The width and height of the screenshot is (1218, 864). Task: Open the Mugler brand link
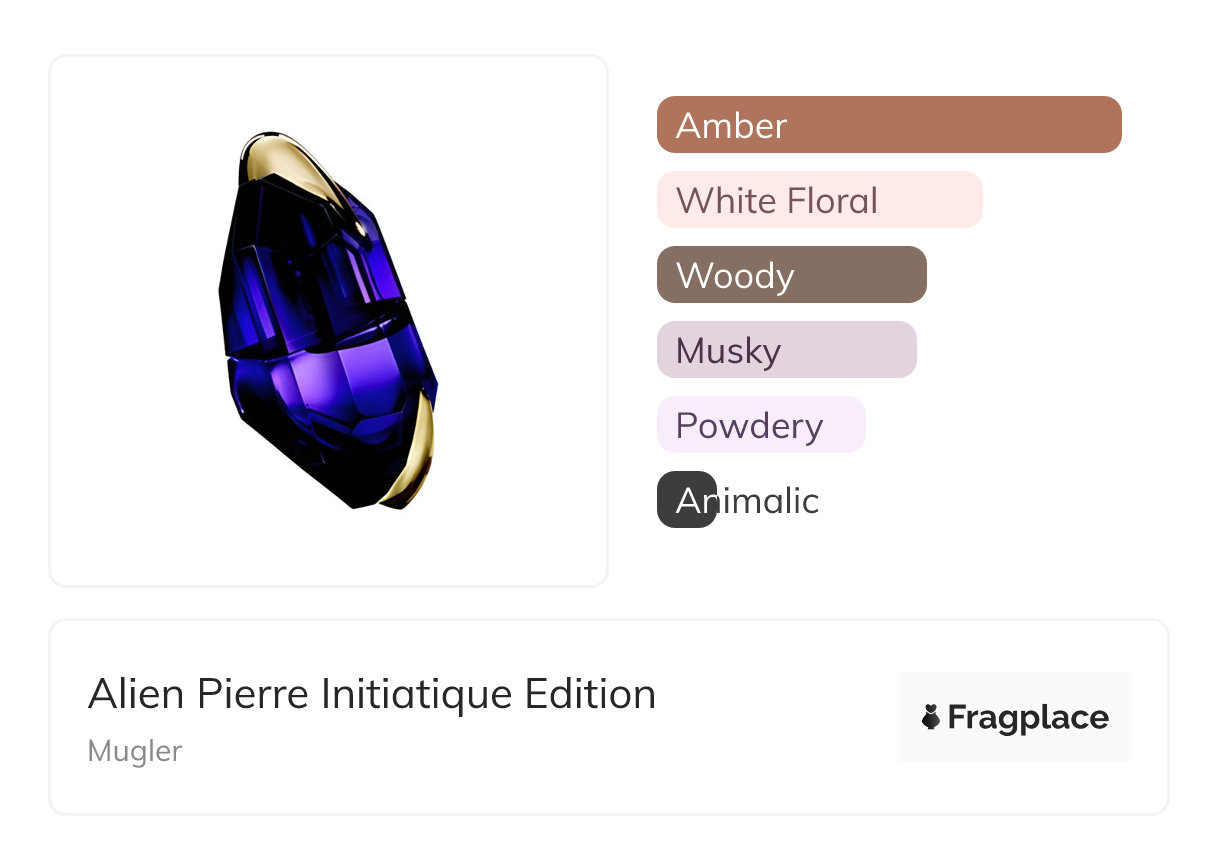(135, 751)
